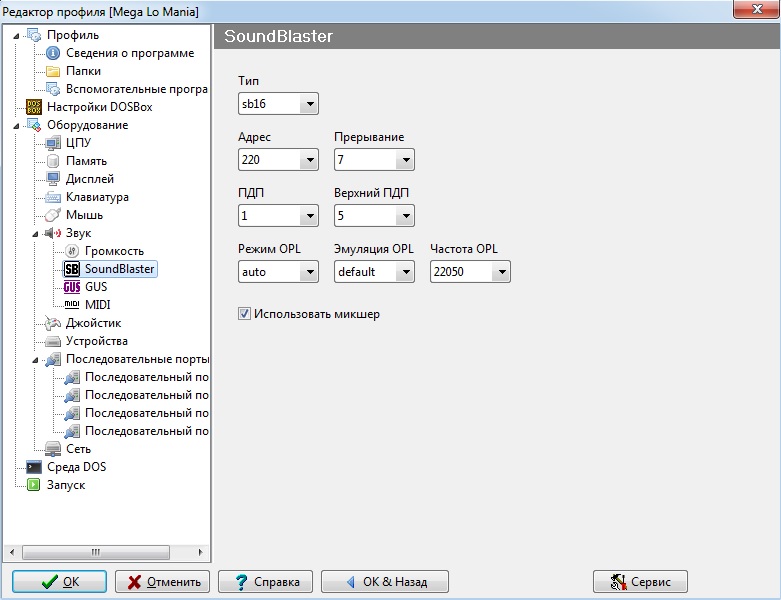781x600 pixels.
Task: Click the tree scrollbar left arrow
Action: click(12, 552)
